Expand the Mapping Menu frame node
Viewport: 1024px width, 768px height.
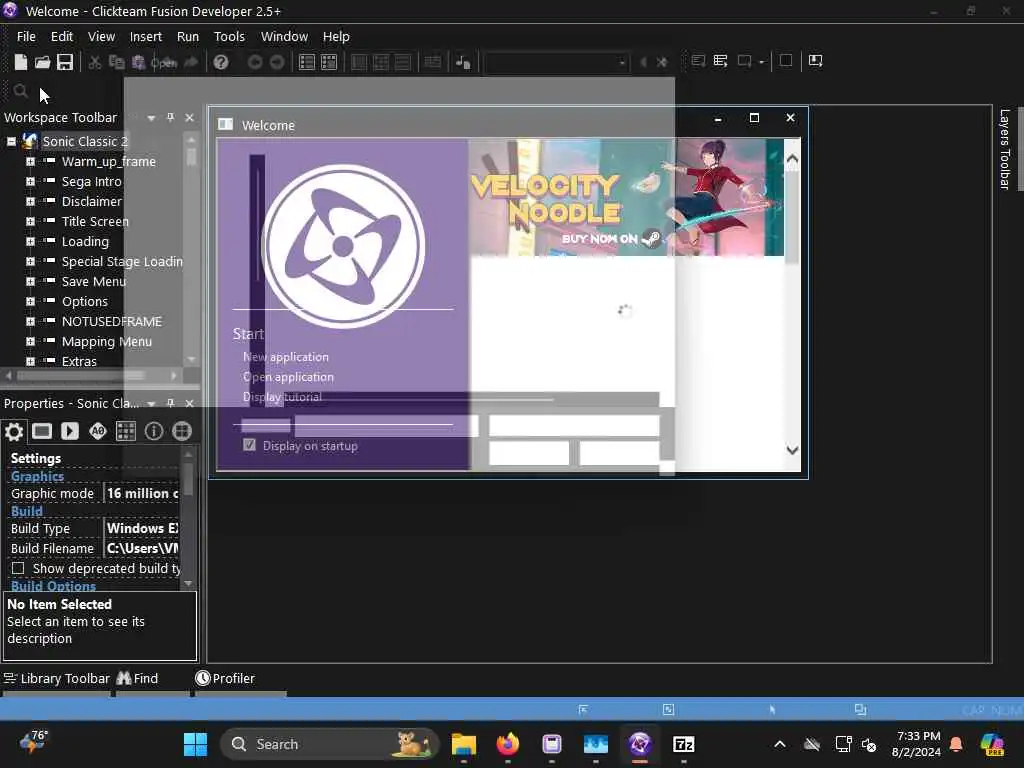click(x=30, y=342)
